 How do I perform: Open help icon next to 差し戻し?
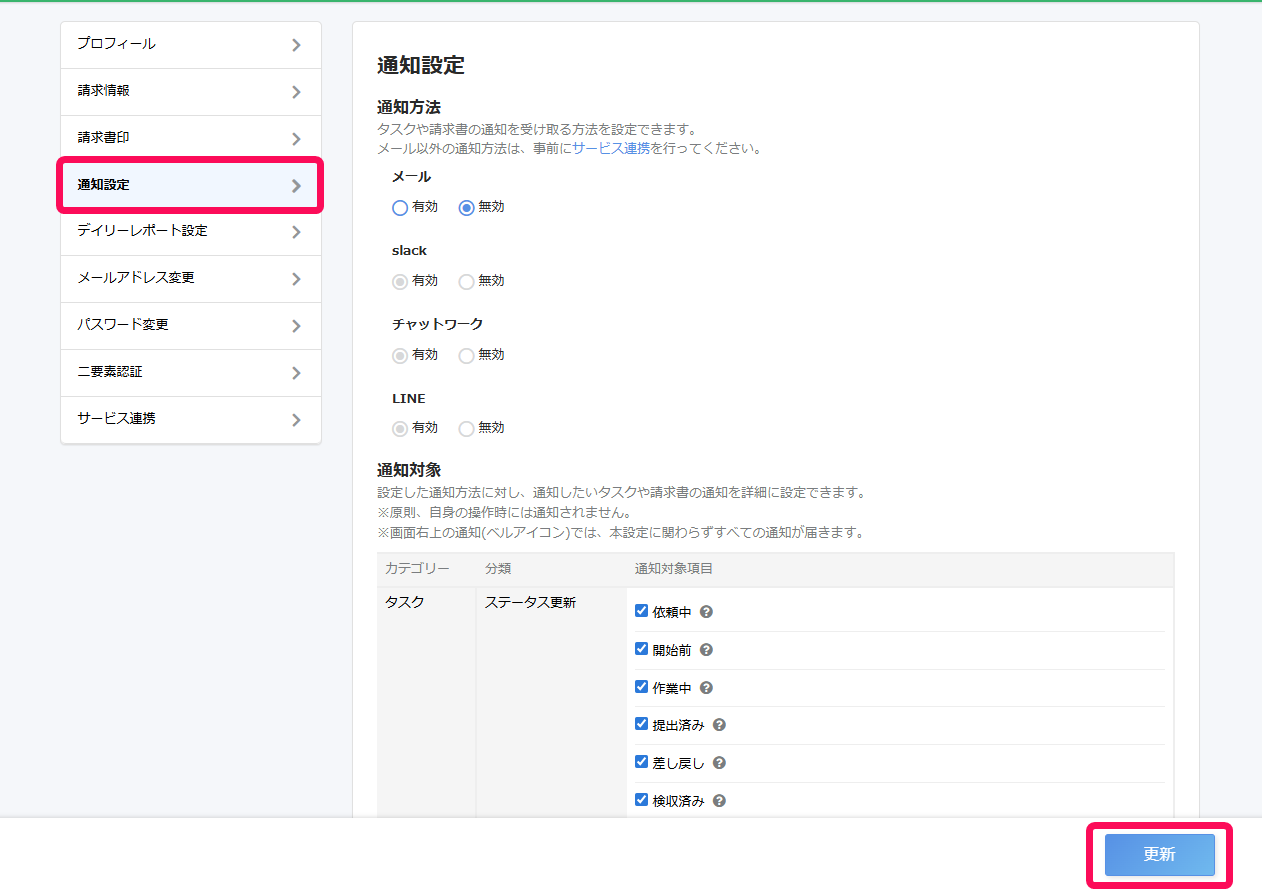[719, 763]
